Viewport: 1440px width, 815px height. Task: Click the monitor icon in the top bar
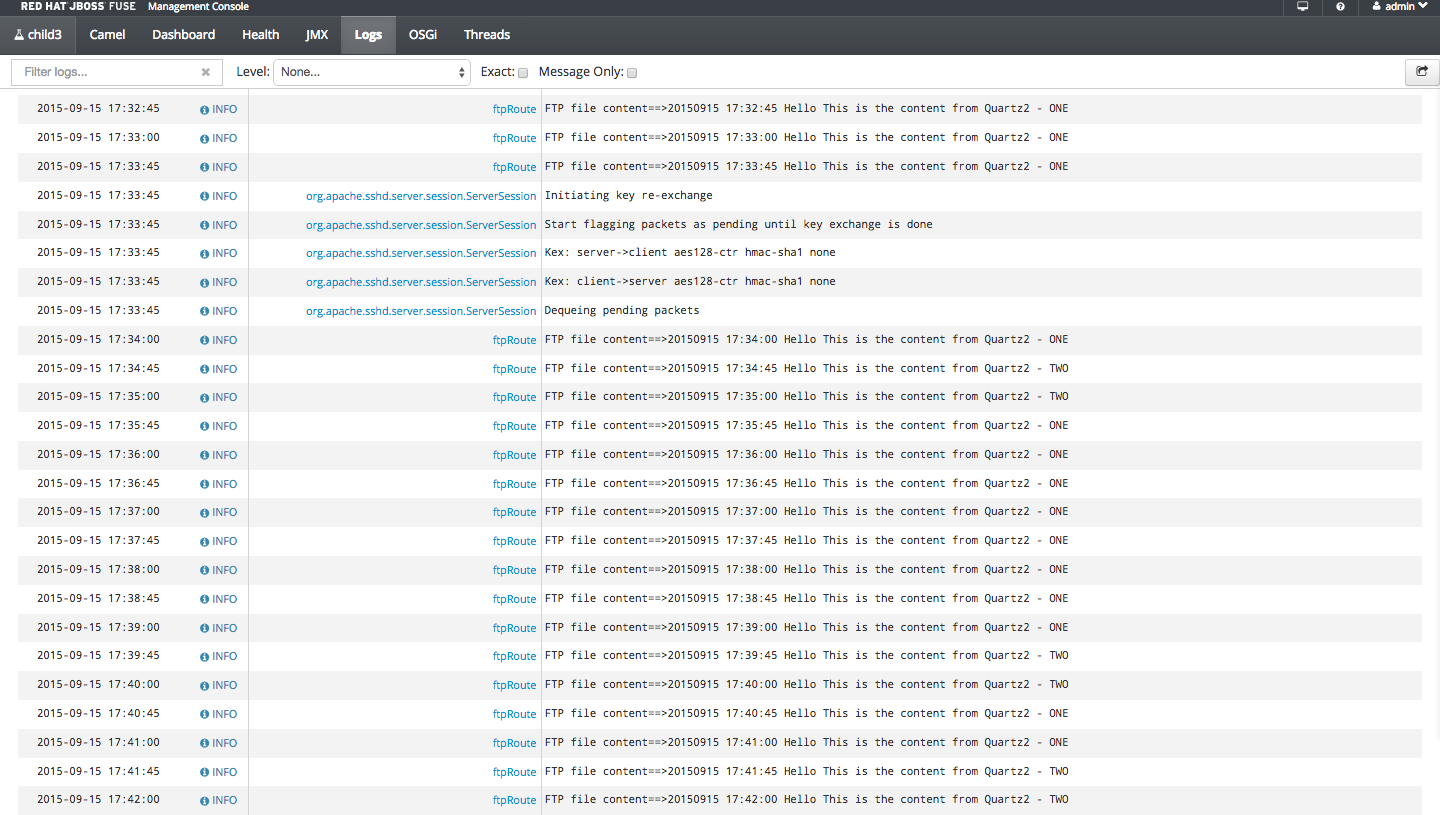click(x=1303, y=7)
